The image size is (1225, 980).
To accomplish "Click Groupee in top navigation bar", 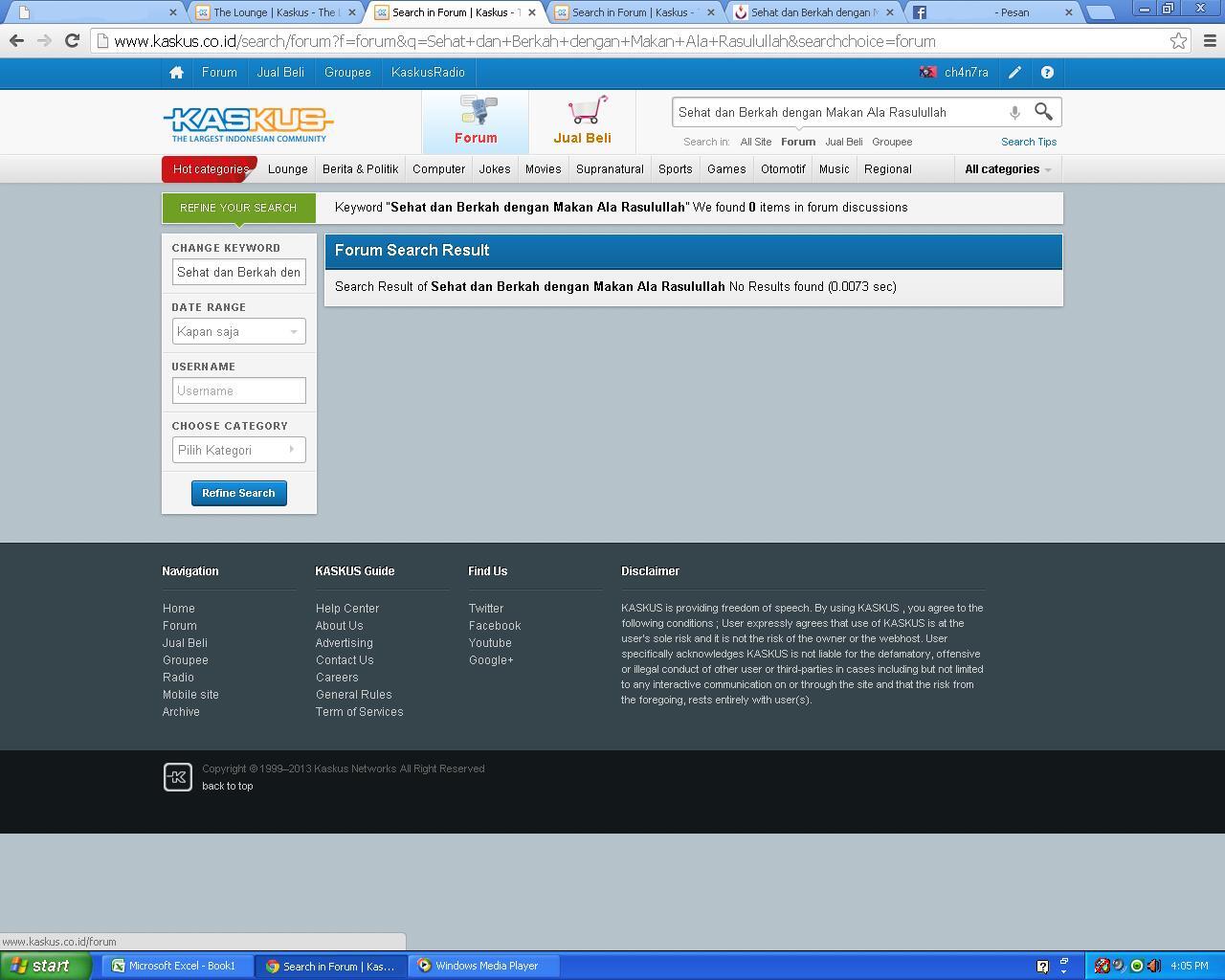I will tap(347, 73).
